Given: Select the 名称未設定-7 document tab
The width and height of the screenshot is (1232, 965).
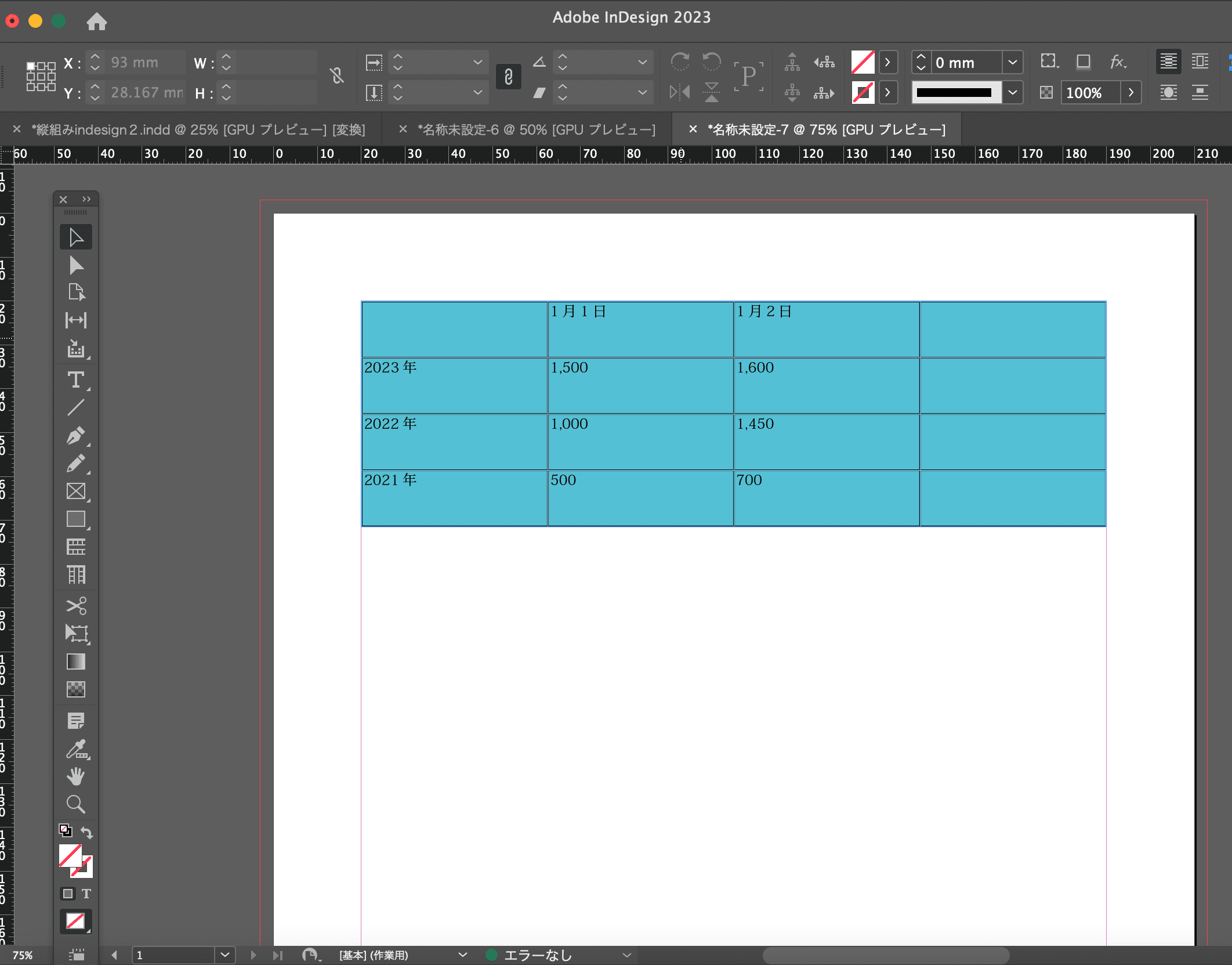Looking at the screenshot, I should (827, 129).
